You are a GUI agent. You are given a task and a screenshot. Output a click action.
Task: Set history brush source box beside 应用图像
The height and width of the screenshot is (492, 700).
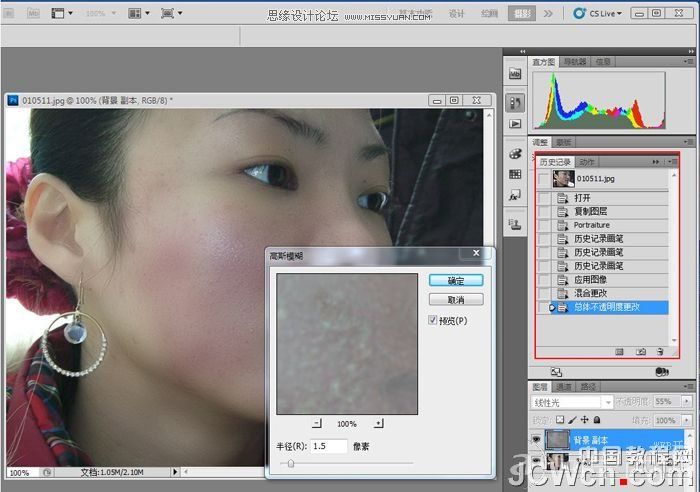(x=543, y=280)
